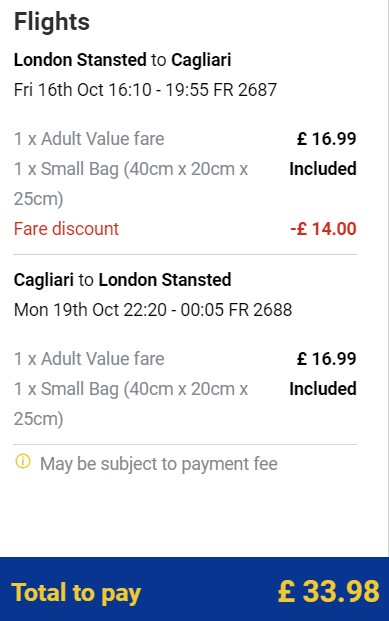This screenshot has height=621, width=389.
Task: Select the outbound Small Bag description
Action: (131, 184)
